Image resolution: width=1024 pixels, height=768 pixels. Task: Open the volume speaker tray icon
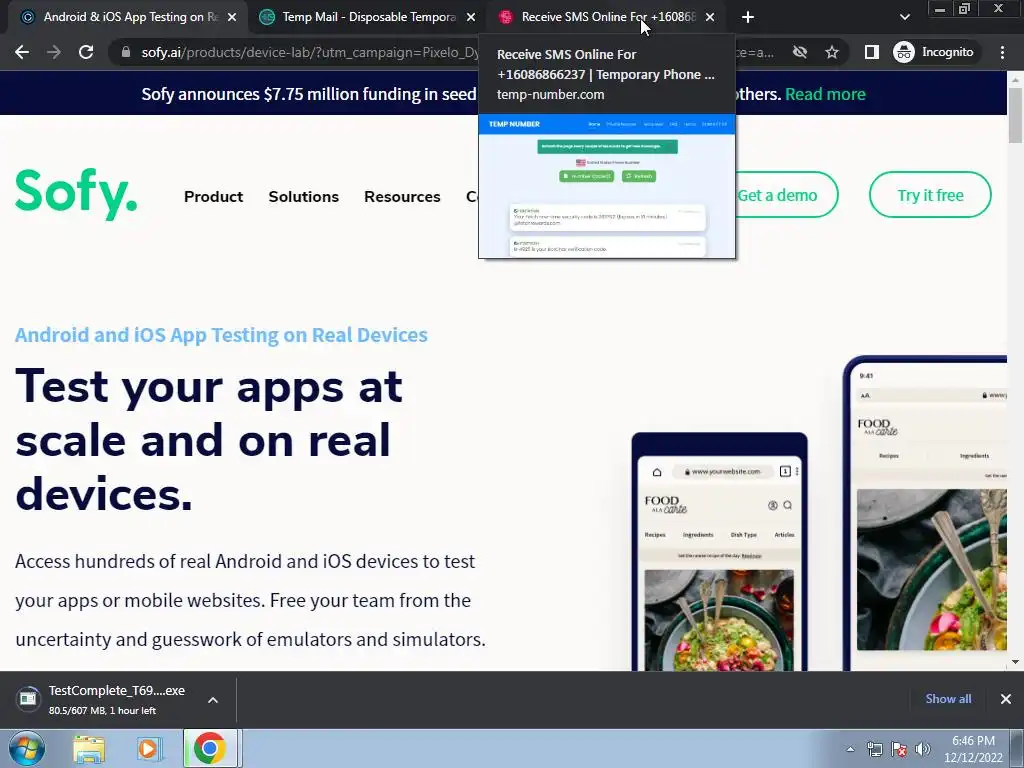point(923,749)
